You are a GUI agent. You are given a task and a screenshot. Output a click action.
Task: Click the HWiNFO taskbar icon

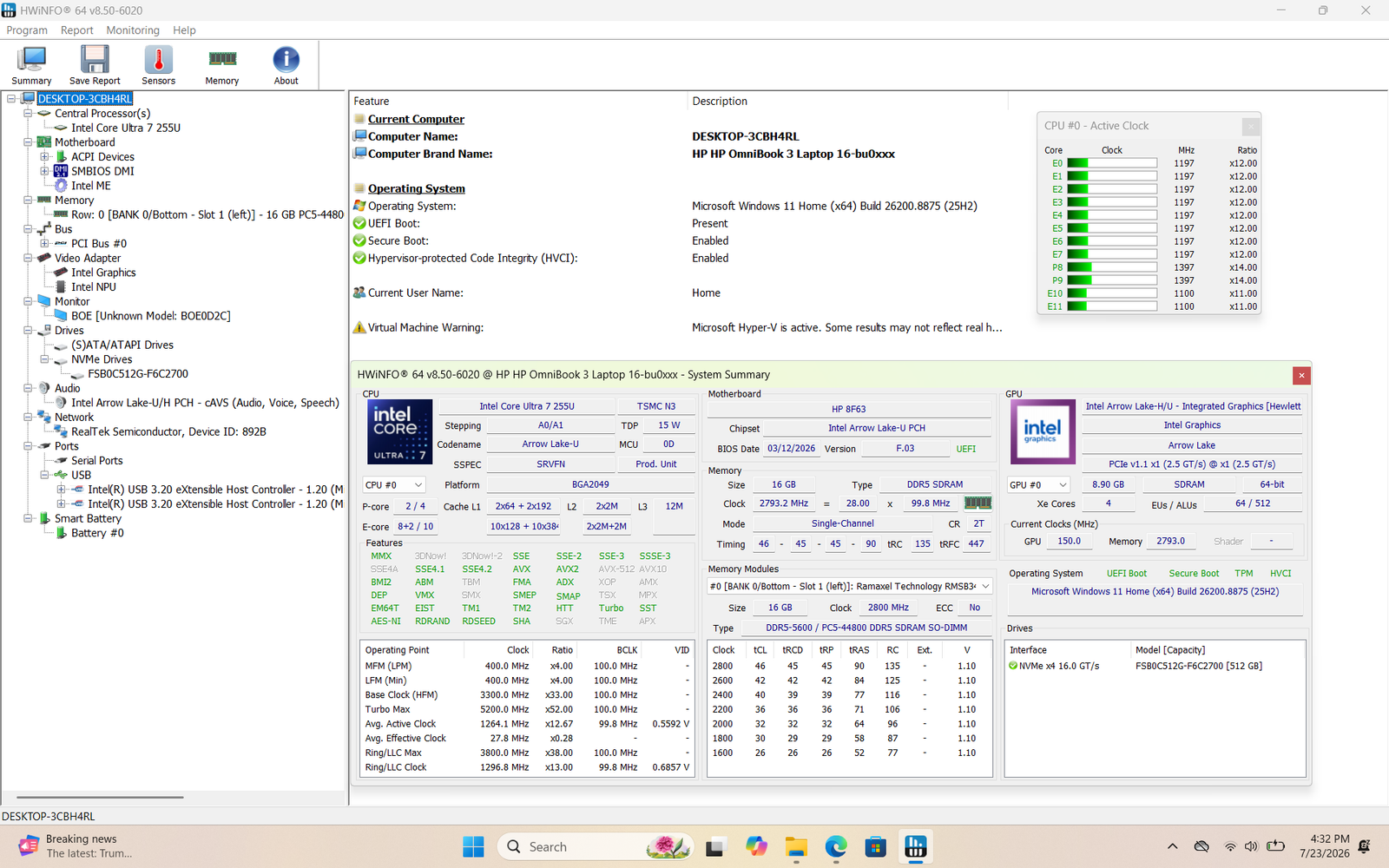(x=916, y=846)
